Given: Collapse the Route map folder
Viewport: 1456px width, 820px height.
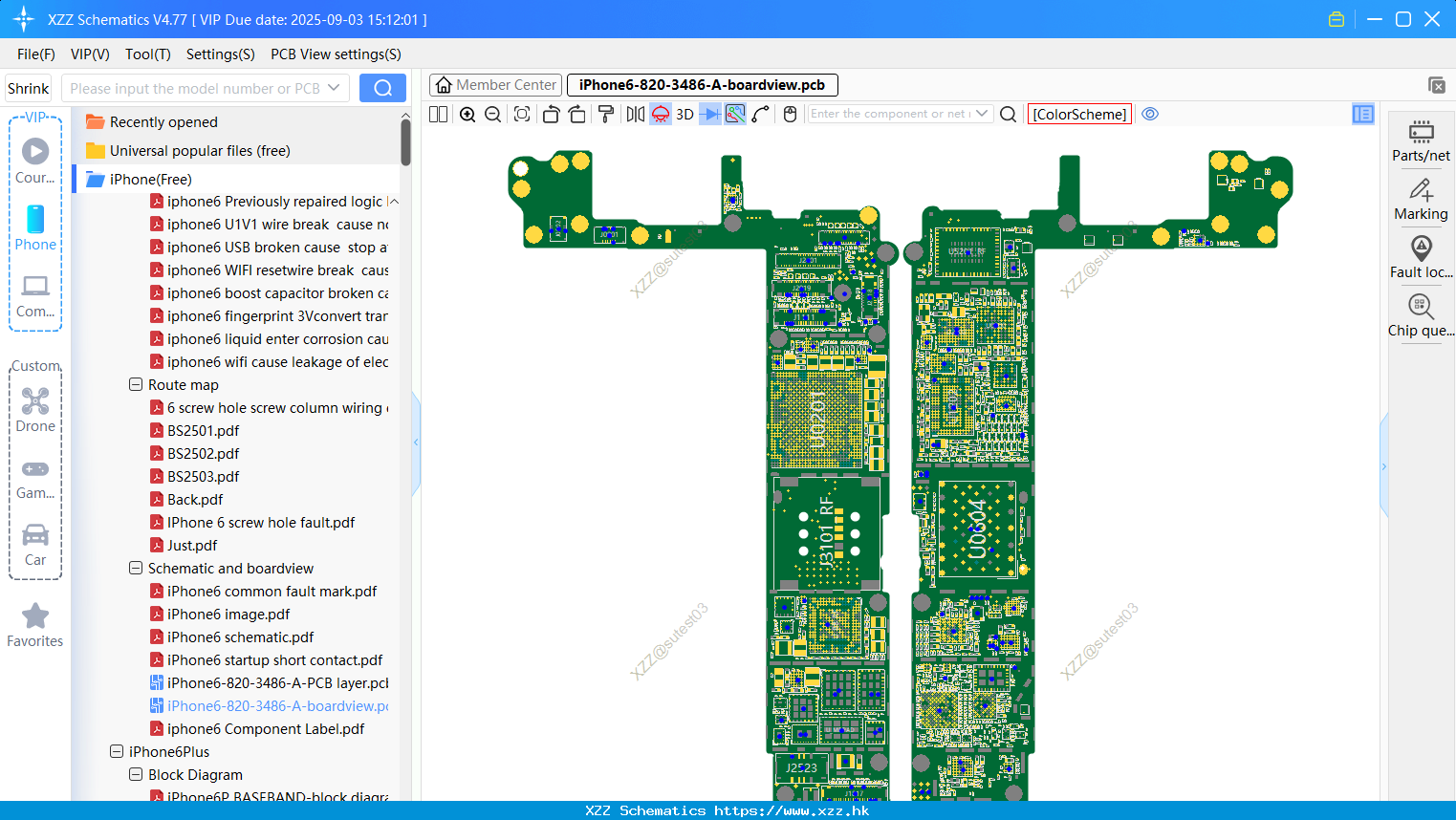Looking at the screenshot, I should [x=136, y=384].
